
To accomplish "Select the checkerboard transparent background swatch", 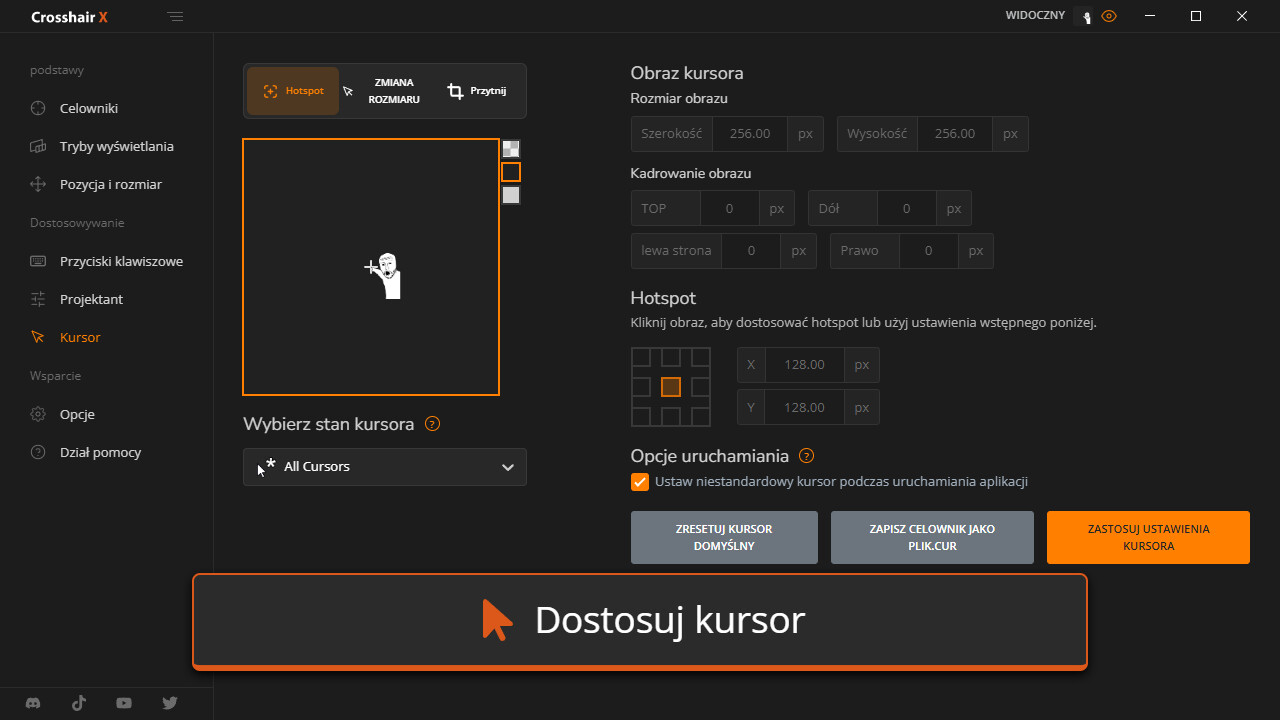I will [511, 149].
